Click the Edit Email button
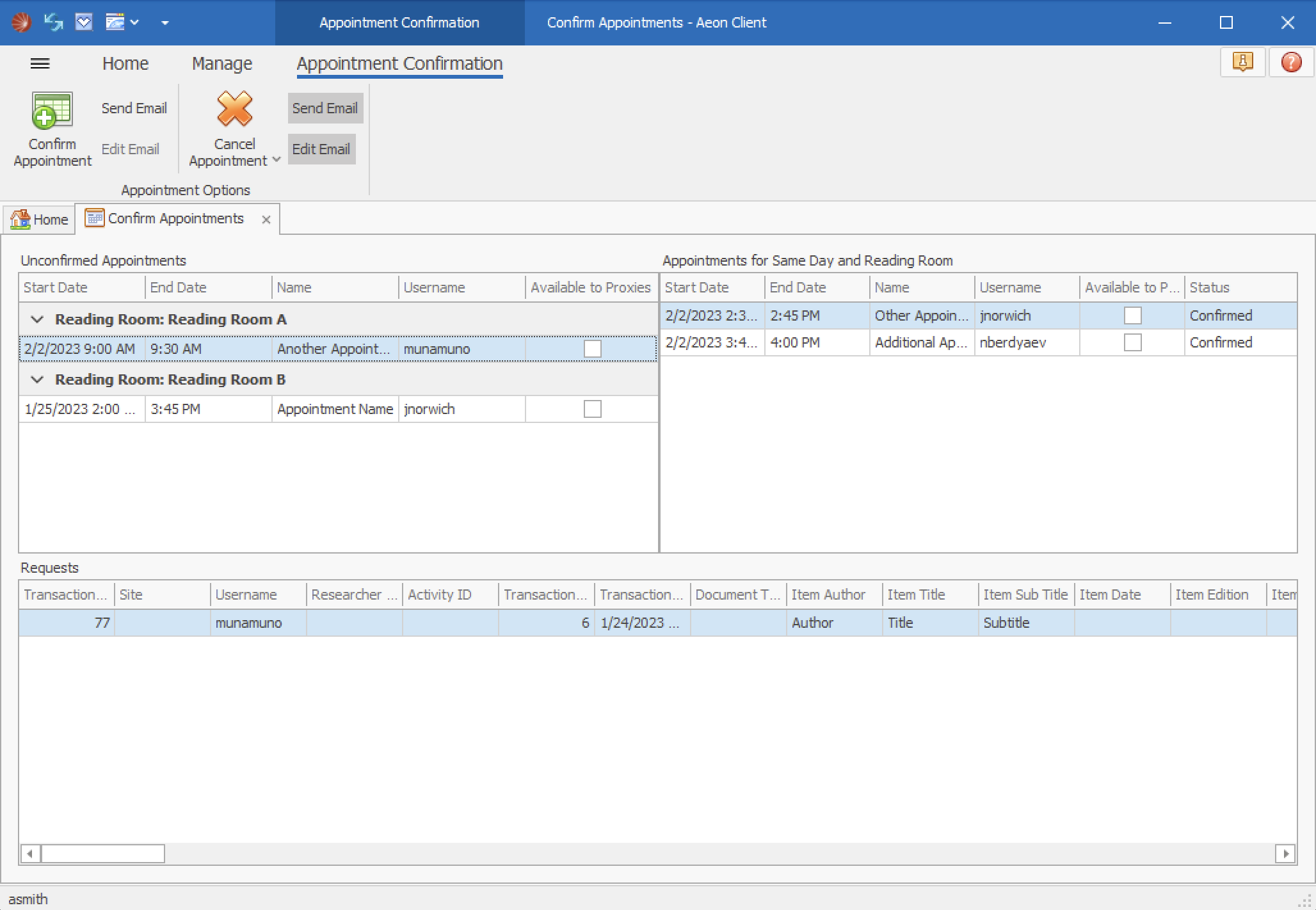Screen dimensions: 1316x910 (321, 149)
